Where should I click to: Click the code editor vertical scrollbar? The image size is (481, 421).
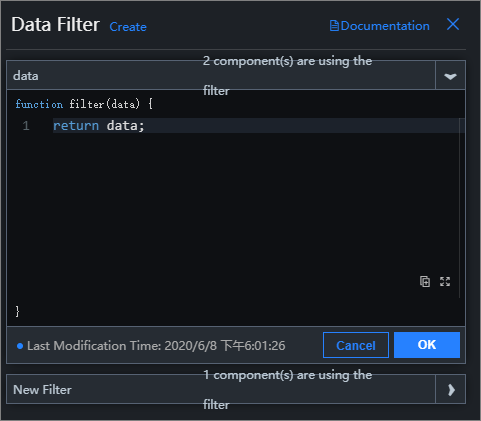(460, 208)
